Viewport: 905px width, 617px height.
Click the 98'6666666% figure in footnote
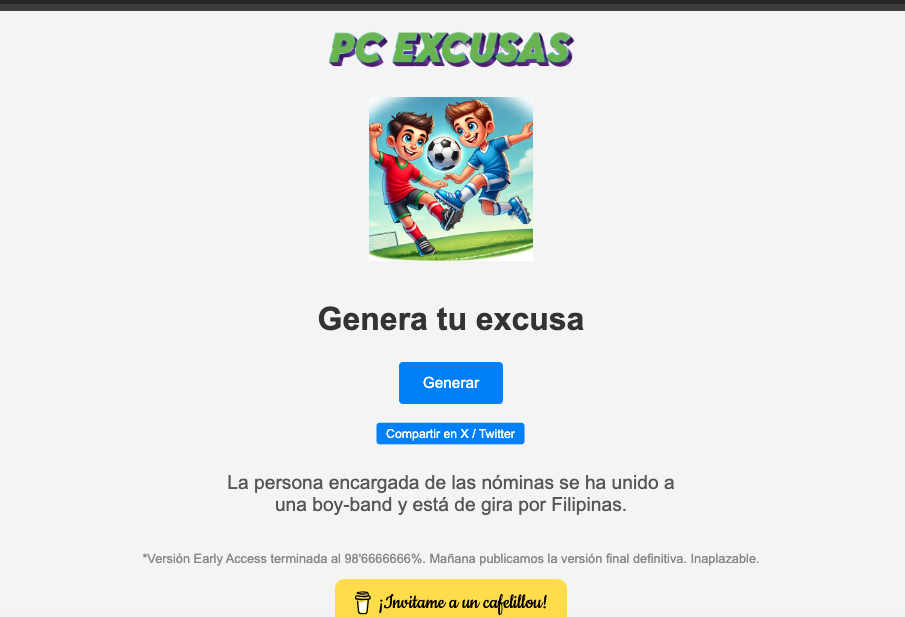(x=384, y=559)
